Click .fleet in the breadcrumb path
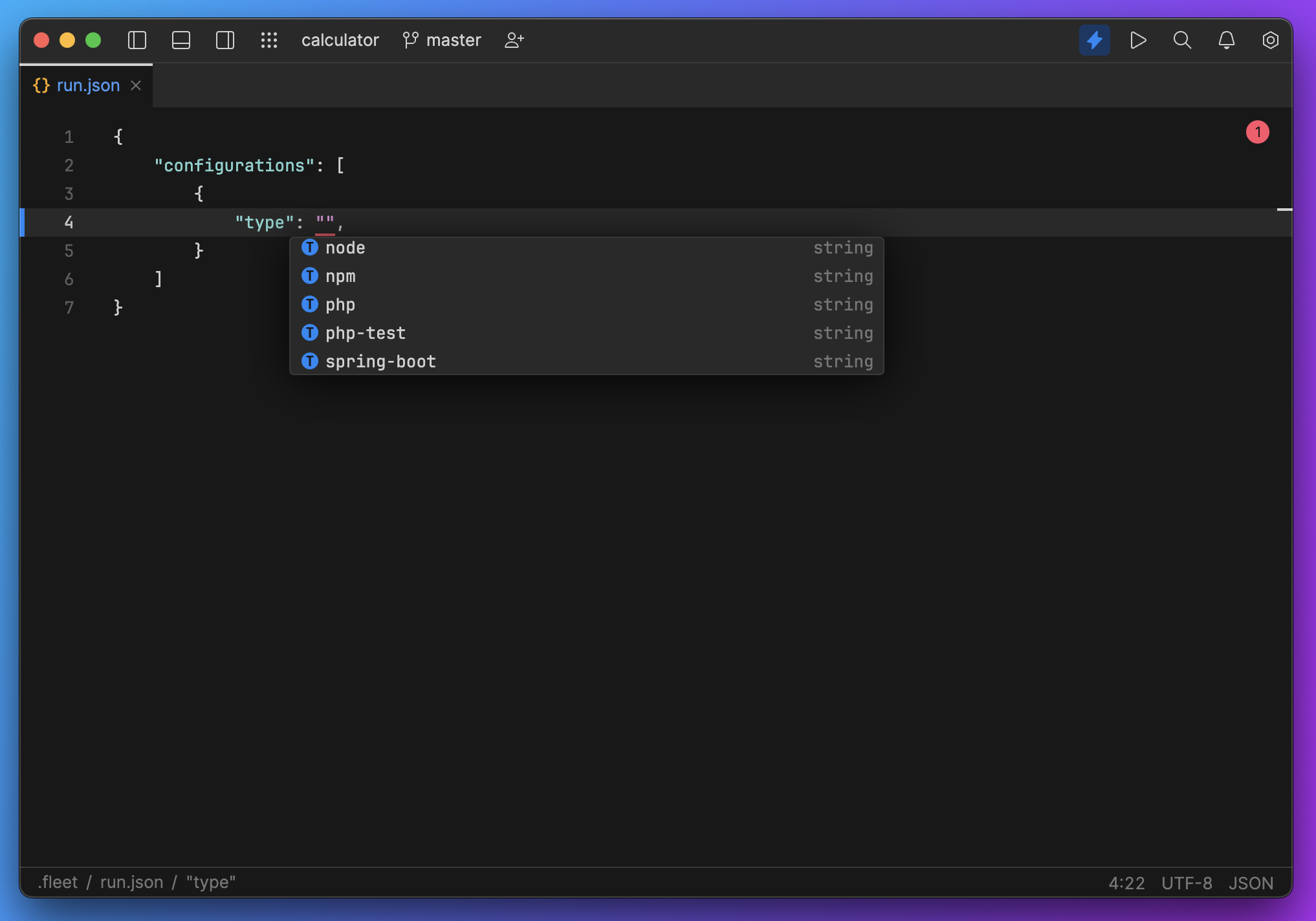Image resolution: width=1316 pixels, height=921 pixels. click(58, 882)
